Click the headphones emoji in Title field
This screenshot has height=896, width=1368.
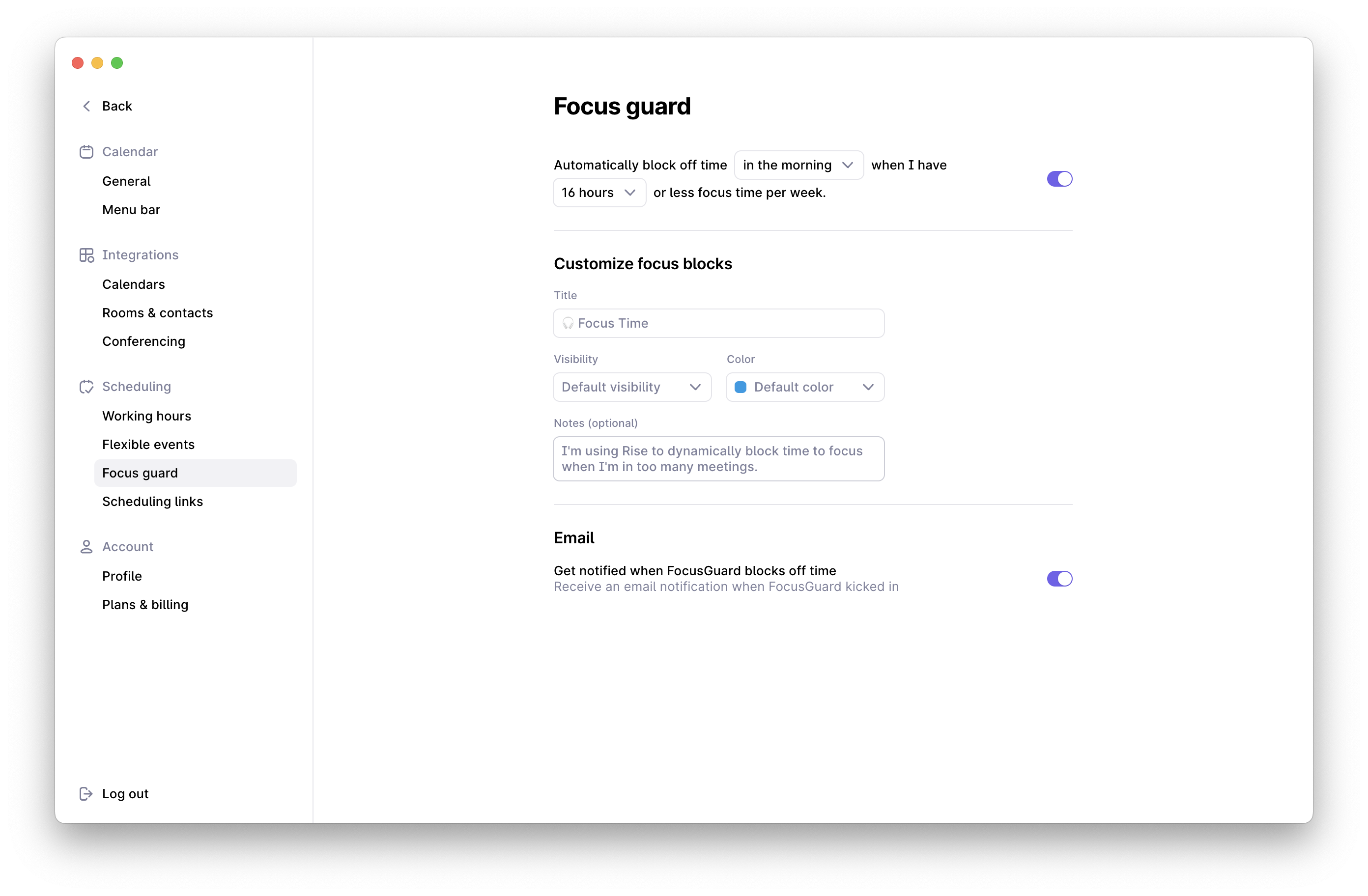point(568,324)
